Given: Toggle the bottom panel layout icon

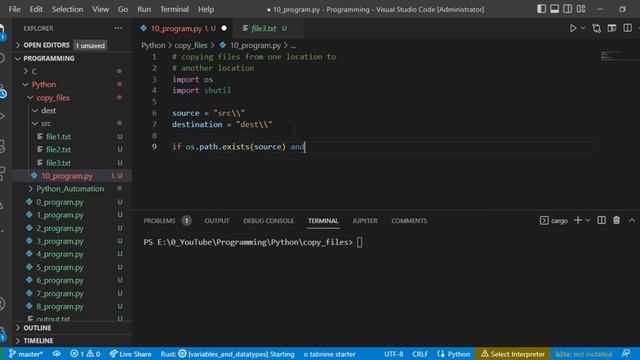Looking at the screenshot, I should tap(554, 9).
